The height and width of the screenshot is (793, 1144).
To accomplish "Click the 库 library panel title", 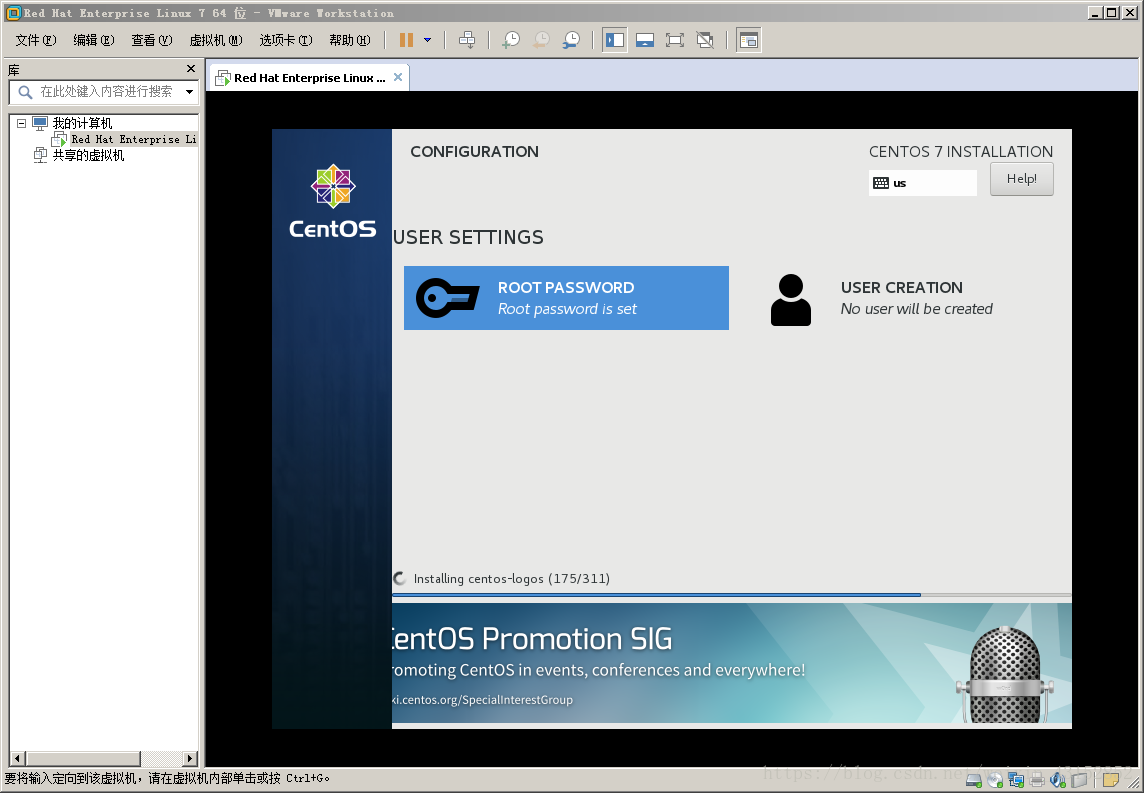I will 14,70.
